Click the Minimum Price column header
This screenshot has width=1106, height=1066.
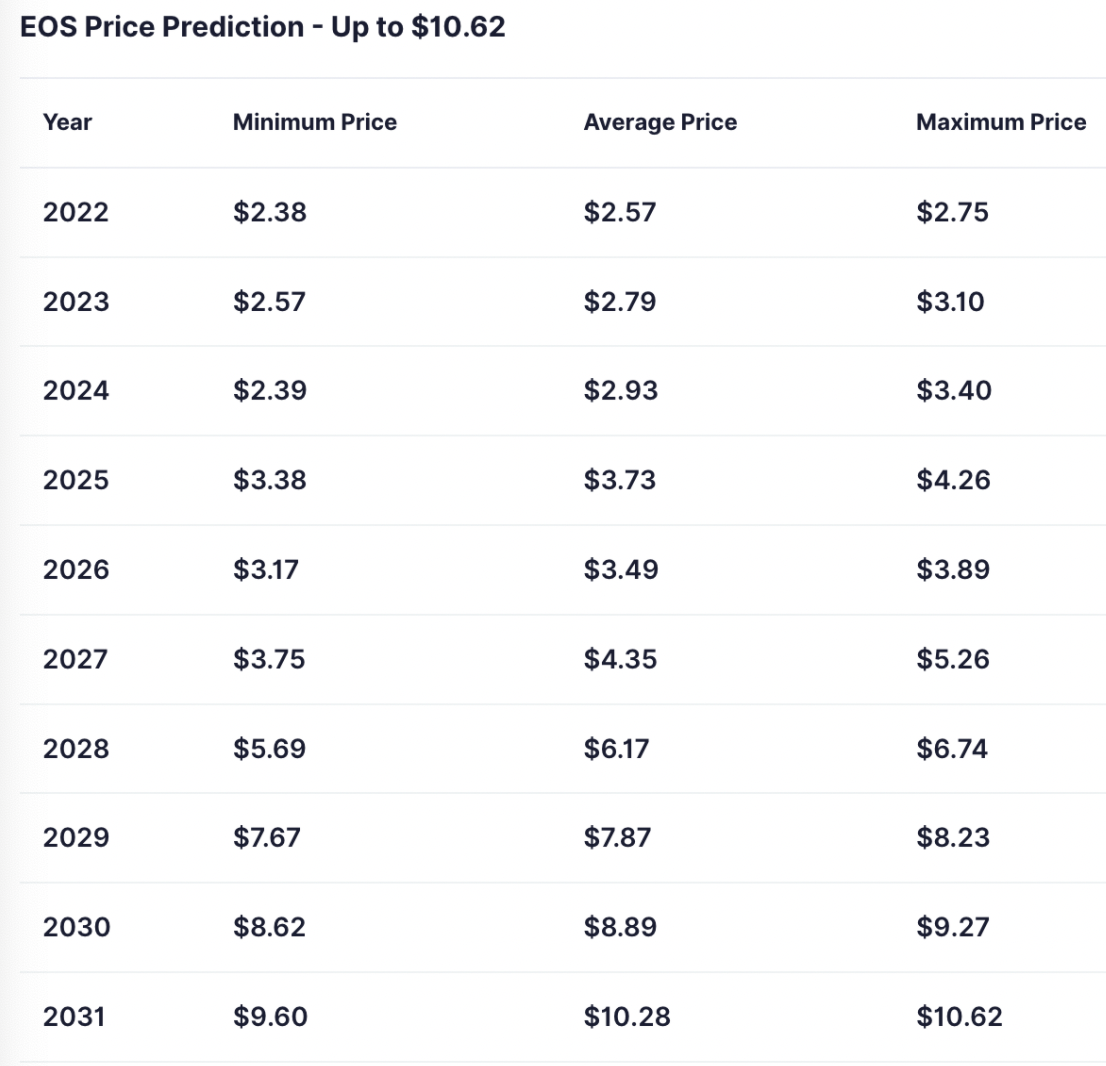point(315,123)
